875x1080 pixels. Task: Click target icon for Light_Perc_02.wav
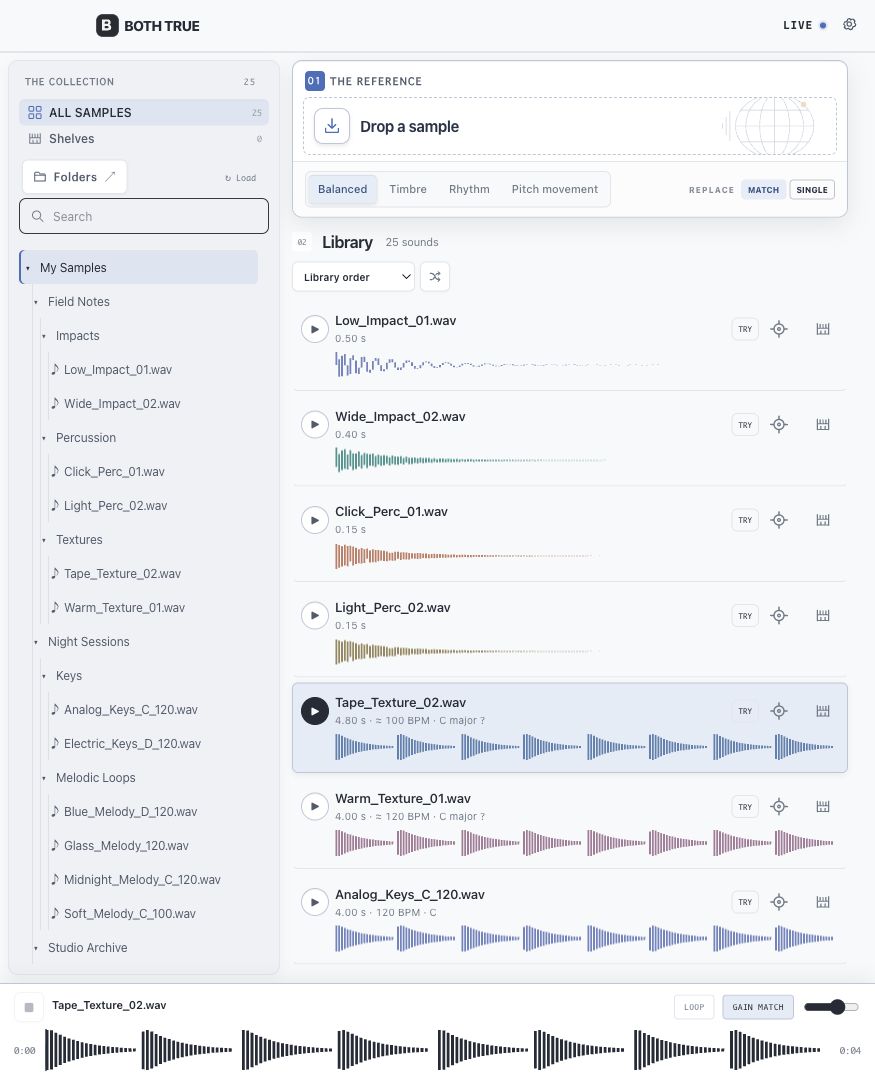tap(779, 616)
